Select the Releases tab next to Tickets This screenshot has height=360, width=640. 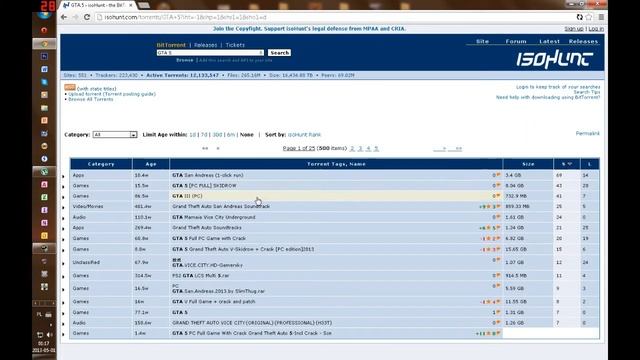pos(205,45)
